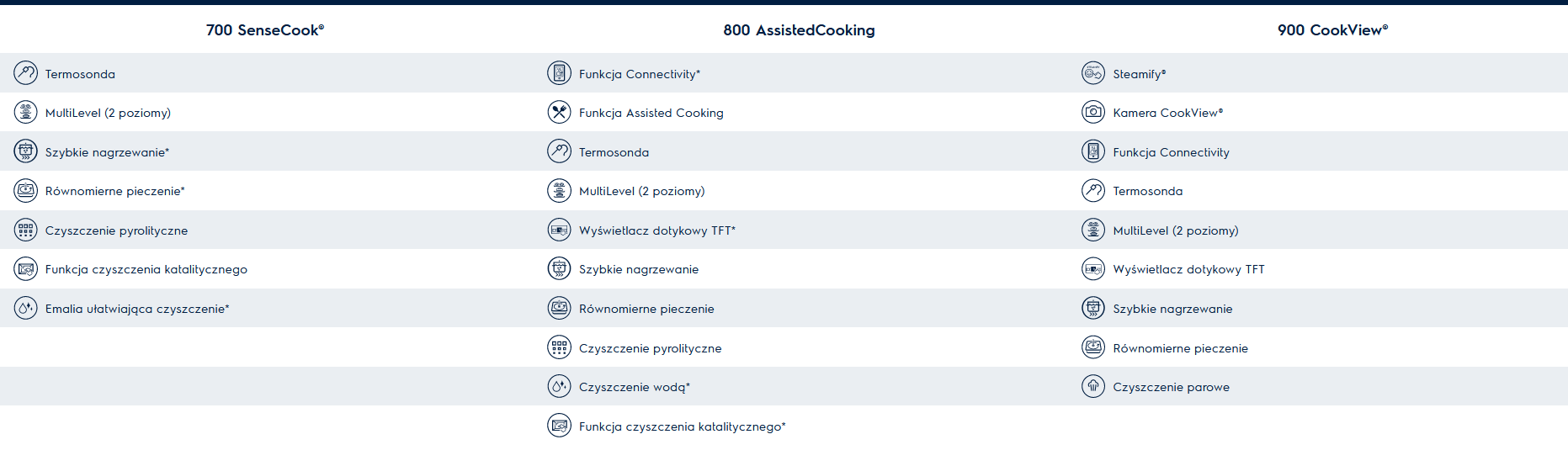Click the Funkcja Assisted Cooking utensils icon

pyautogui.click(x=560, y=112)
